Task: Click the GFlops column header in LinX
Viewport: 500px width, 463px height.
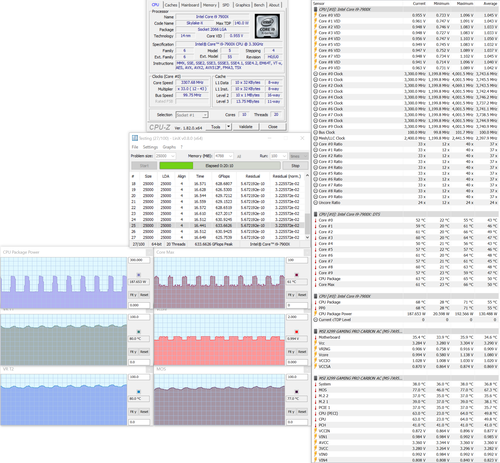Action: pos(224,176)
